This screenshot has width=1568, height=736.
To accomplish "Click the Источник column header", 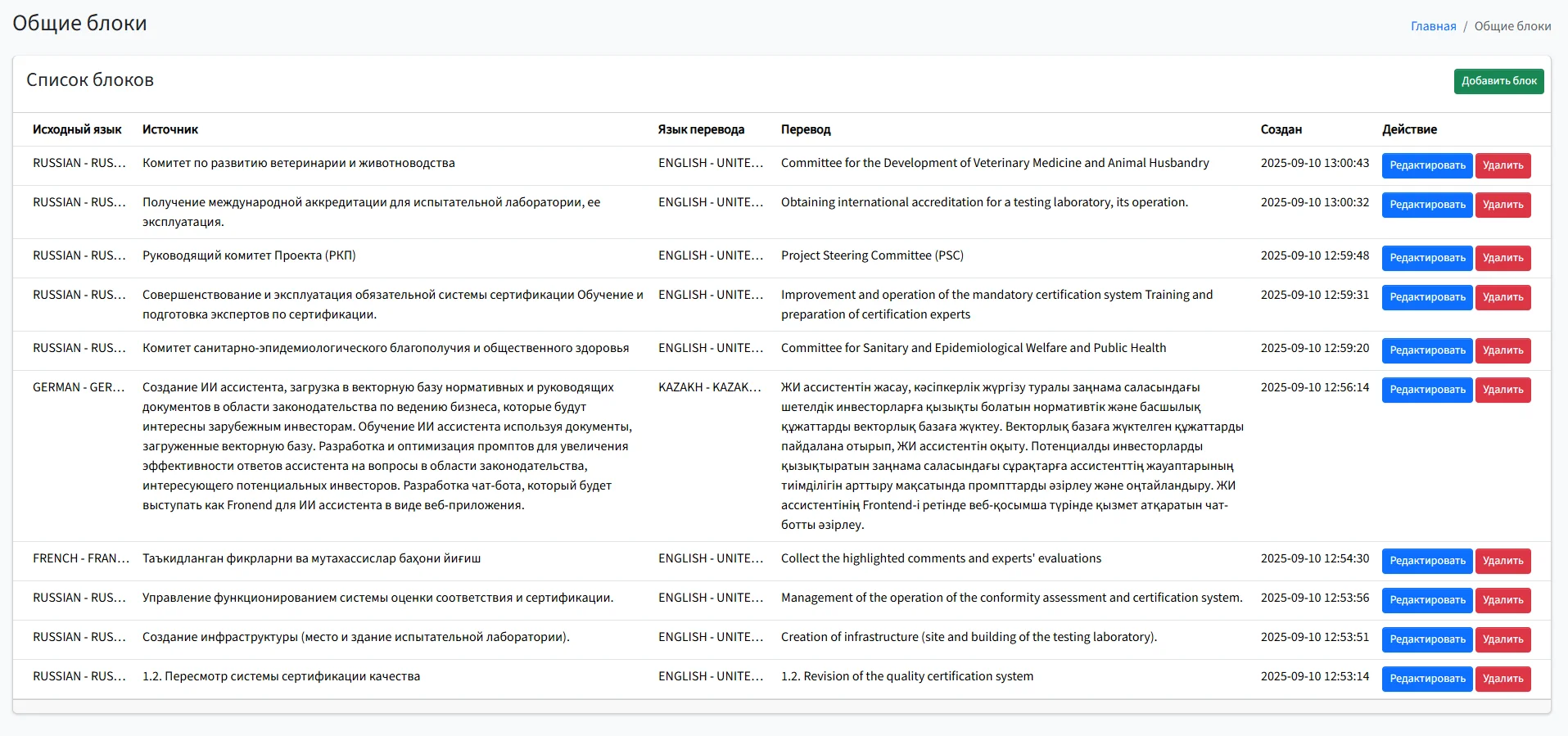I will click(170, 129).
